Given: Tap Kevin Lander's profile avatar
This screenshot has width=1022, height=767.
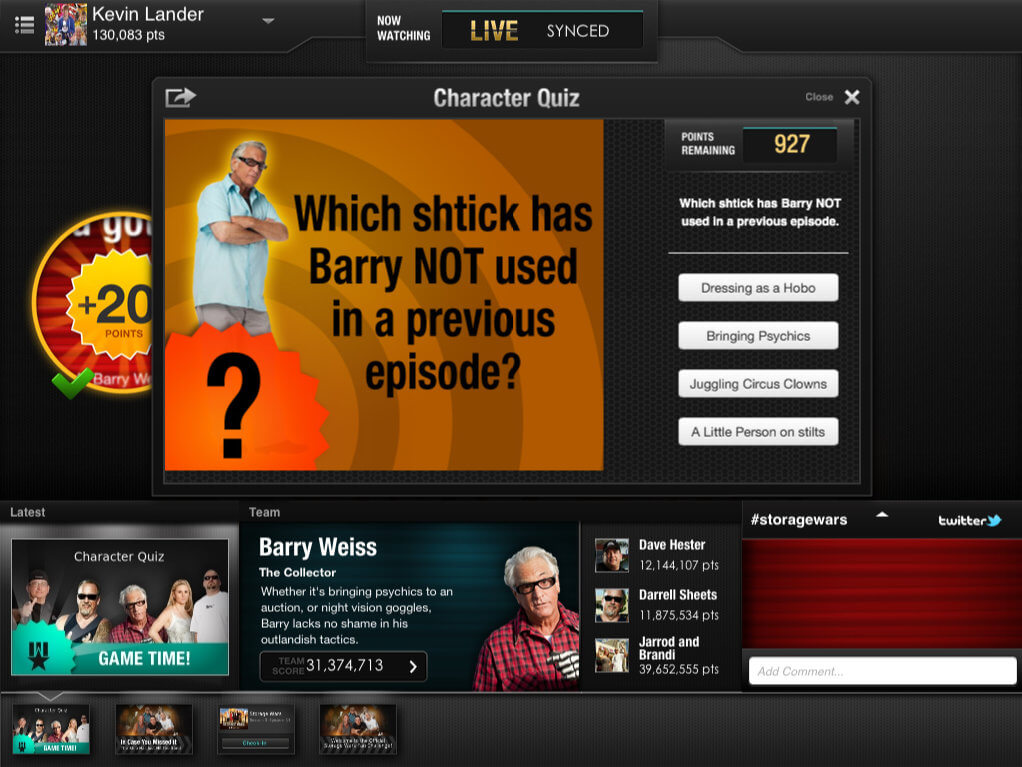Looking at the screenshot, I should pos(66,25).
